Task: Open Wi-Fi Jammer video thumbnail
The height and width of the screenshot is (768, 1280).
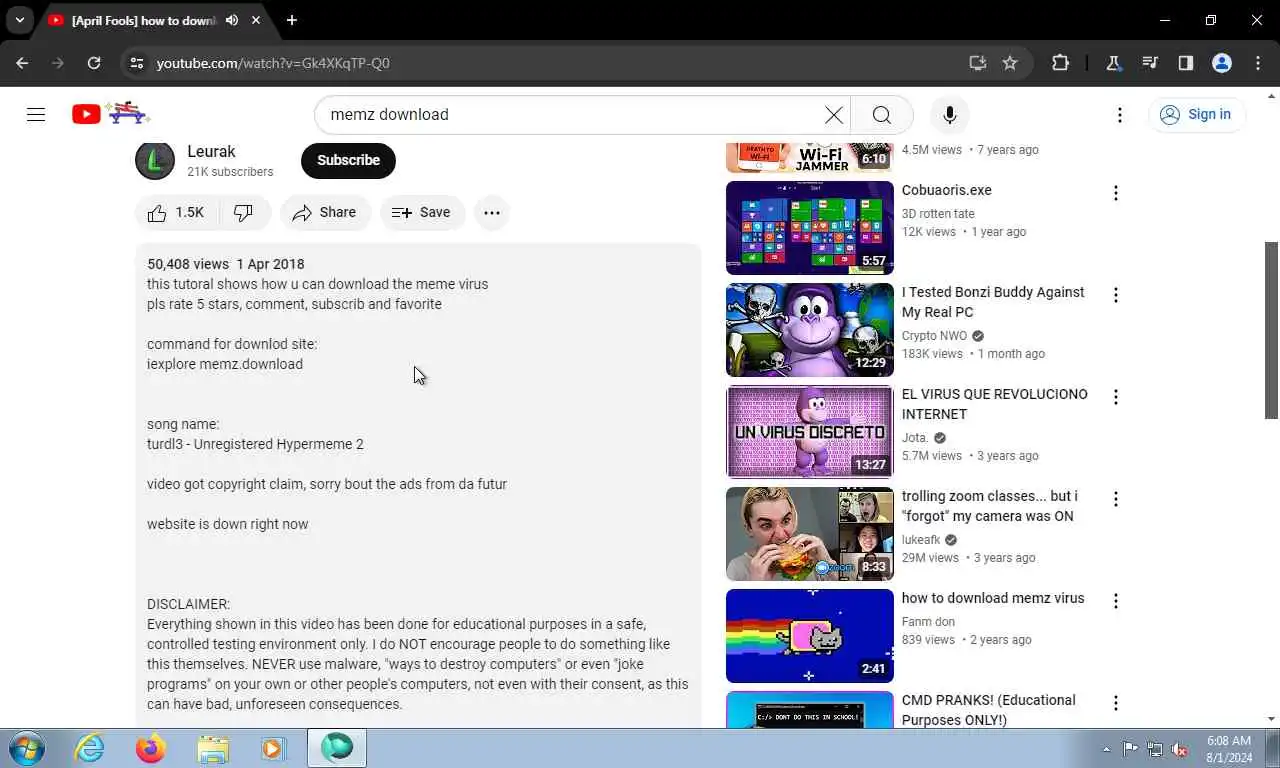Action: pos(809,158)
